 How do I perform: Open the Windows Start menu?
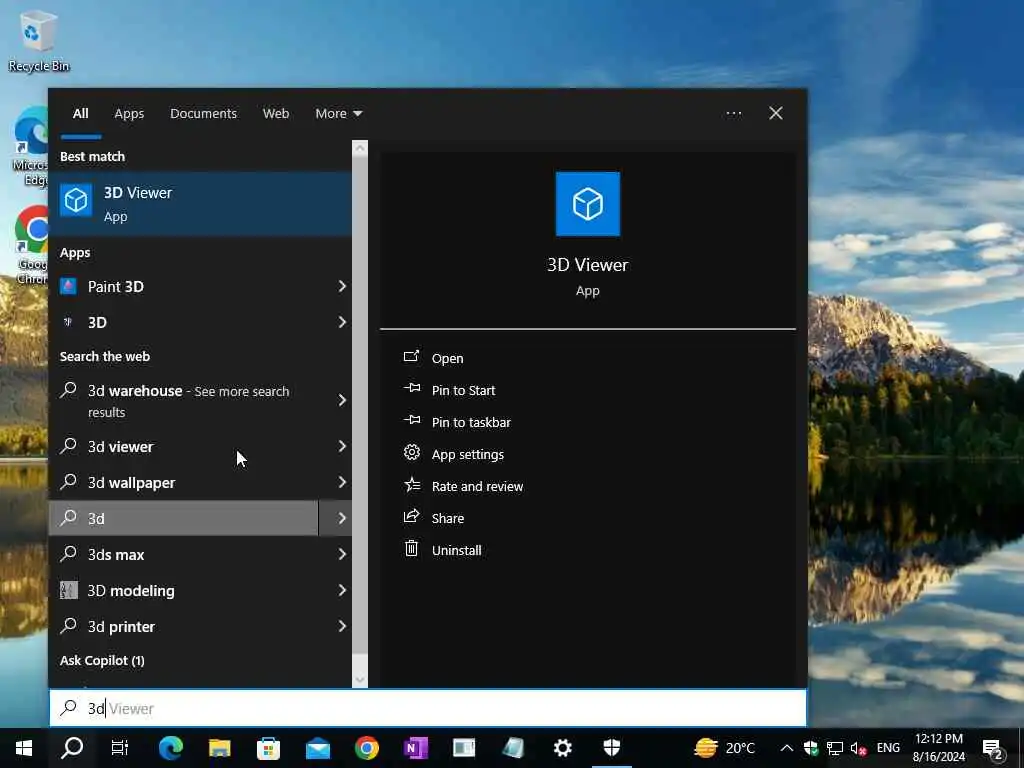click(24, 748)
